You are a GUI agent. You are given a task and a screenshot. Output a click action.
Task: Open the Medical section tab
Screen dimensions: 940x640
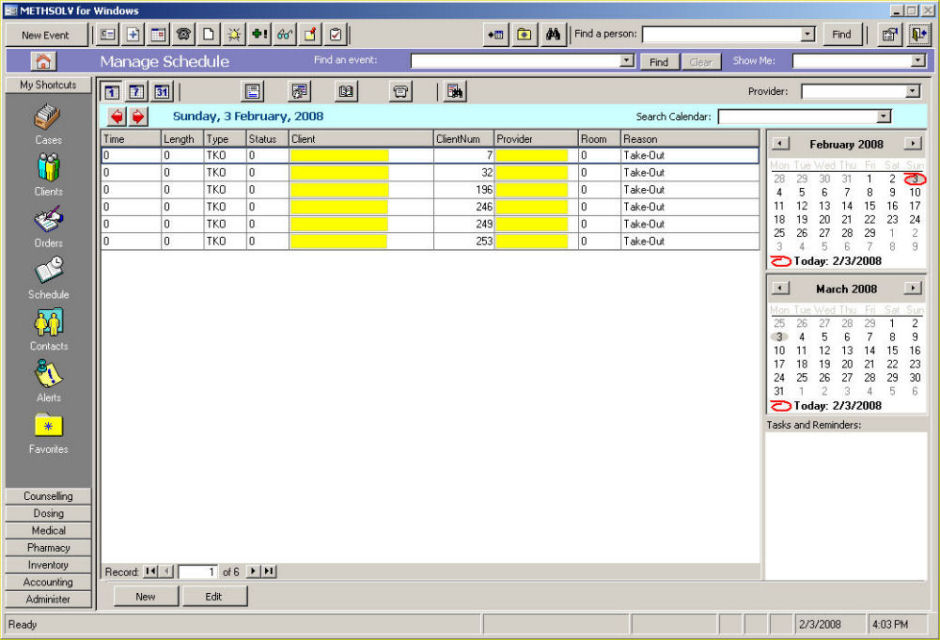point(48,530)
